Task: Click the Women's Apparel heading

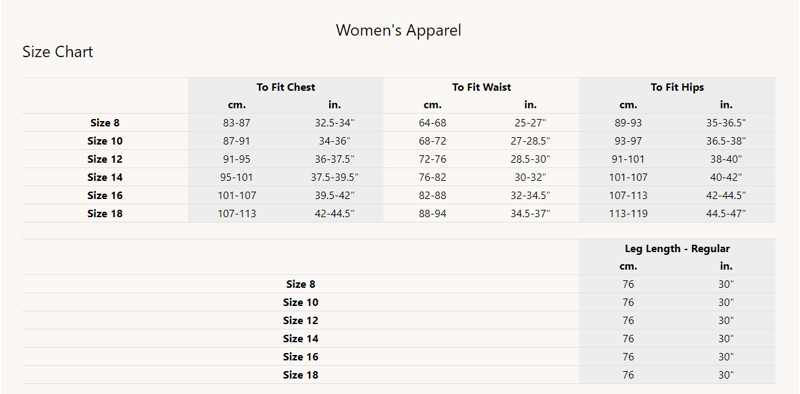Action: (398, 30)
